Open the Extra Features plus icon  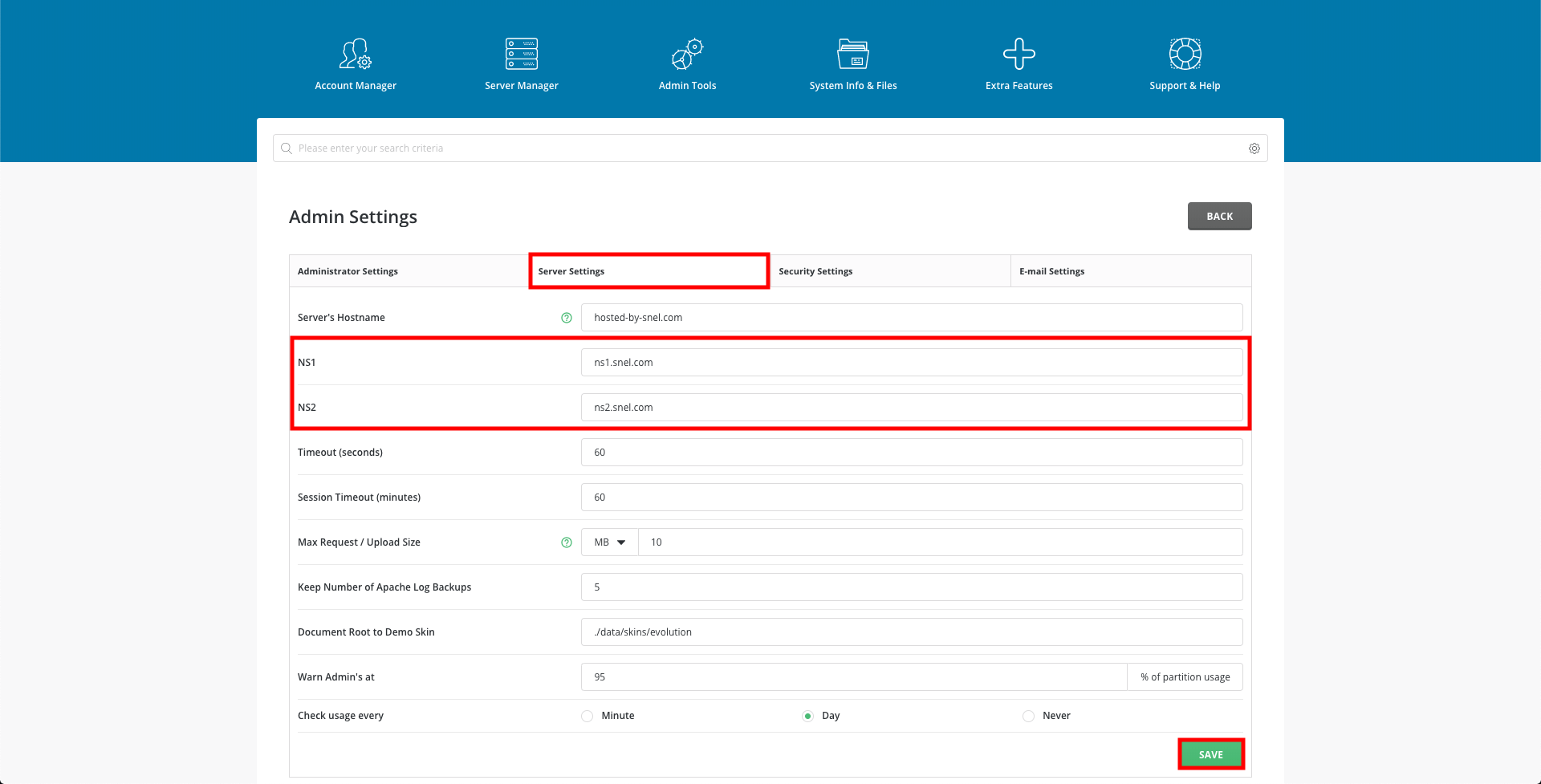[x=1019, y=54]
